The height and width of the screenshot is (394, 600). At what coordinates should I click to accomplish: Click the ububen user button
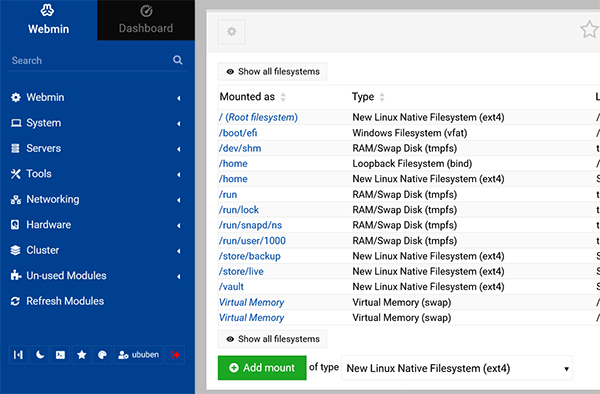tap(139, 355)
